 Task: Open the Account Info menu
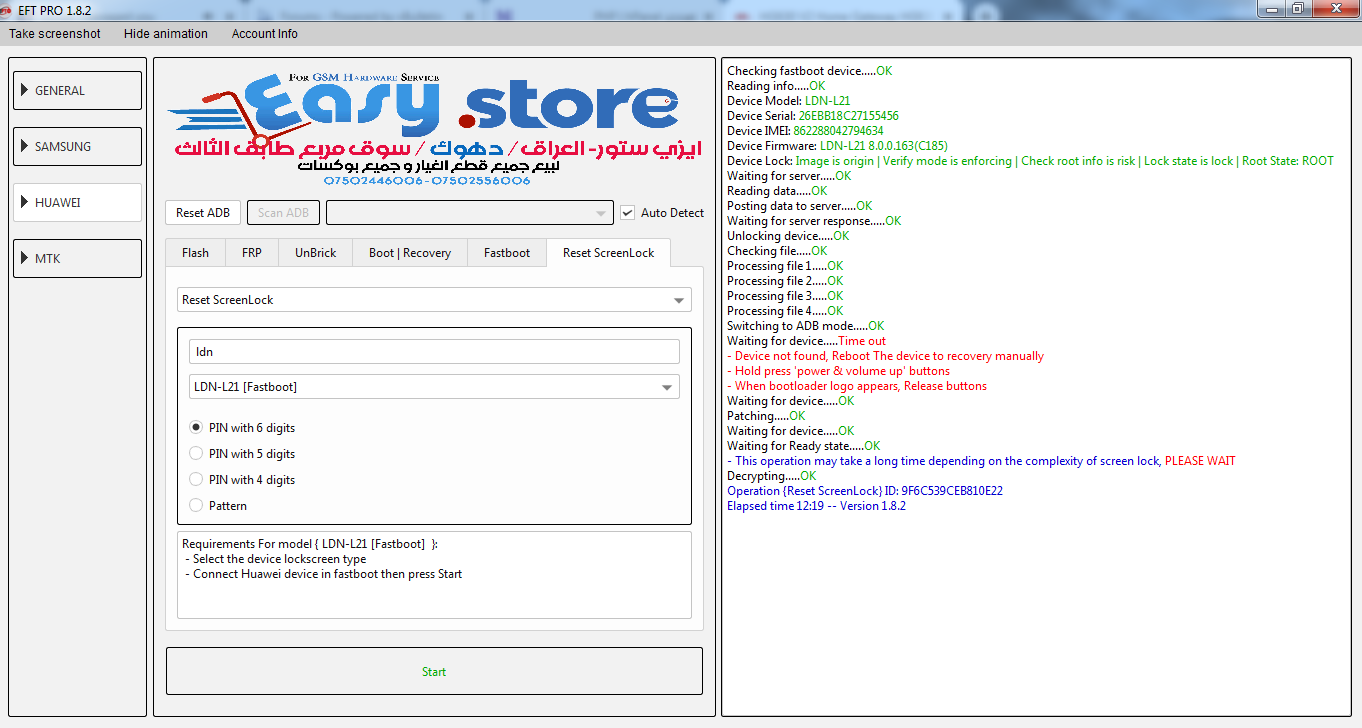pos(265,34)
